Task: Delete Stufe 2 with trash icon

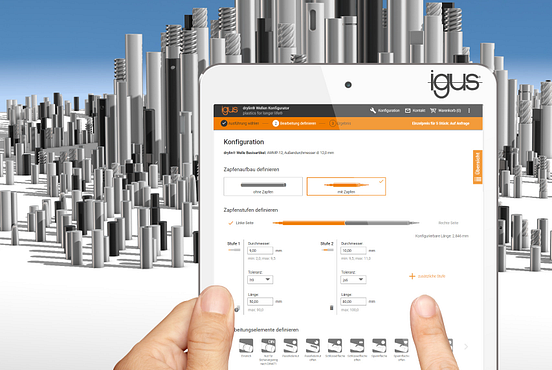Action: [x=331, y=308]
